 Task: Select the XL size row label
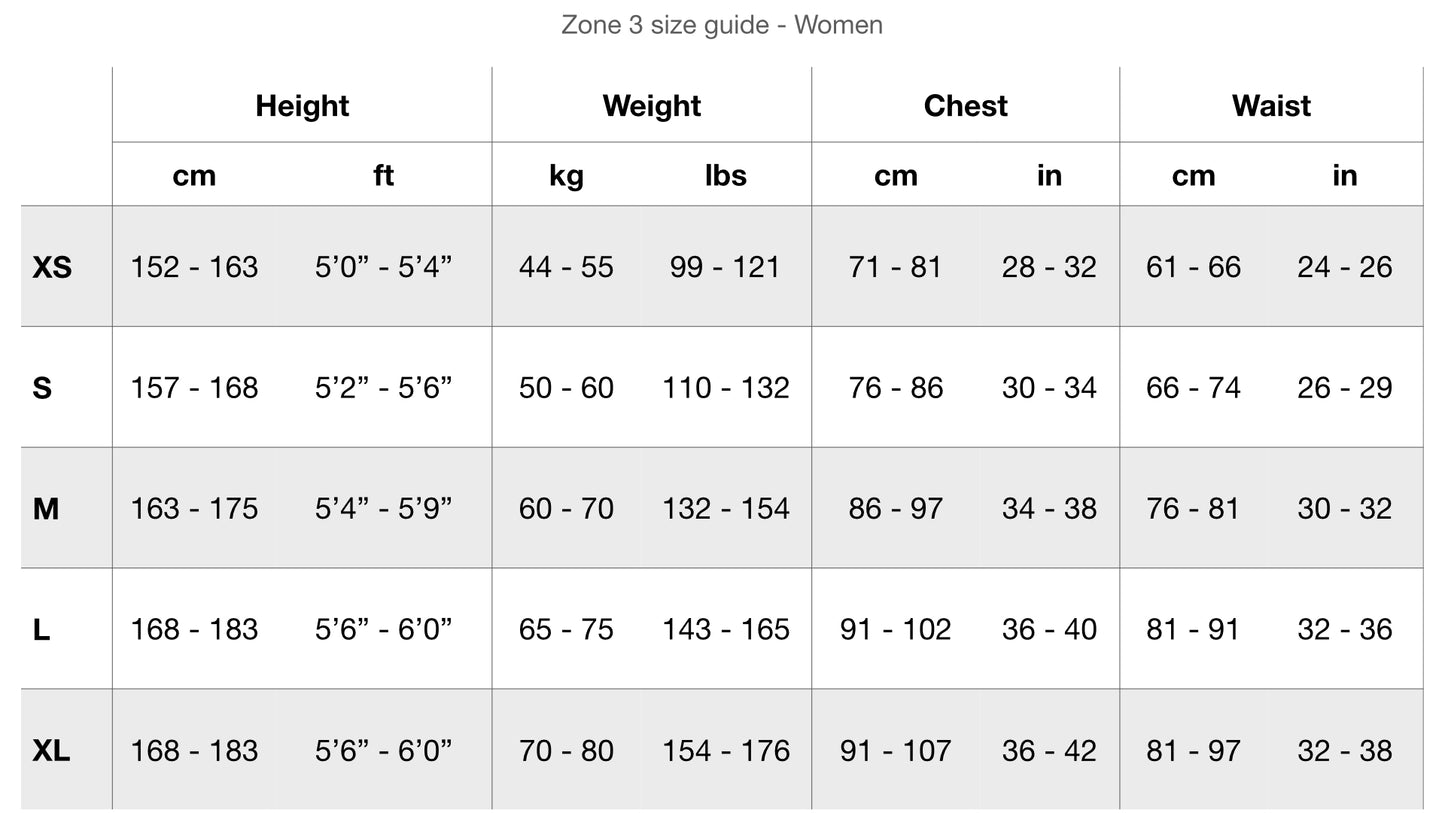point(52,751)
